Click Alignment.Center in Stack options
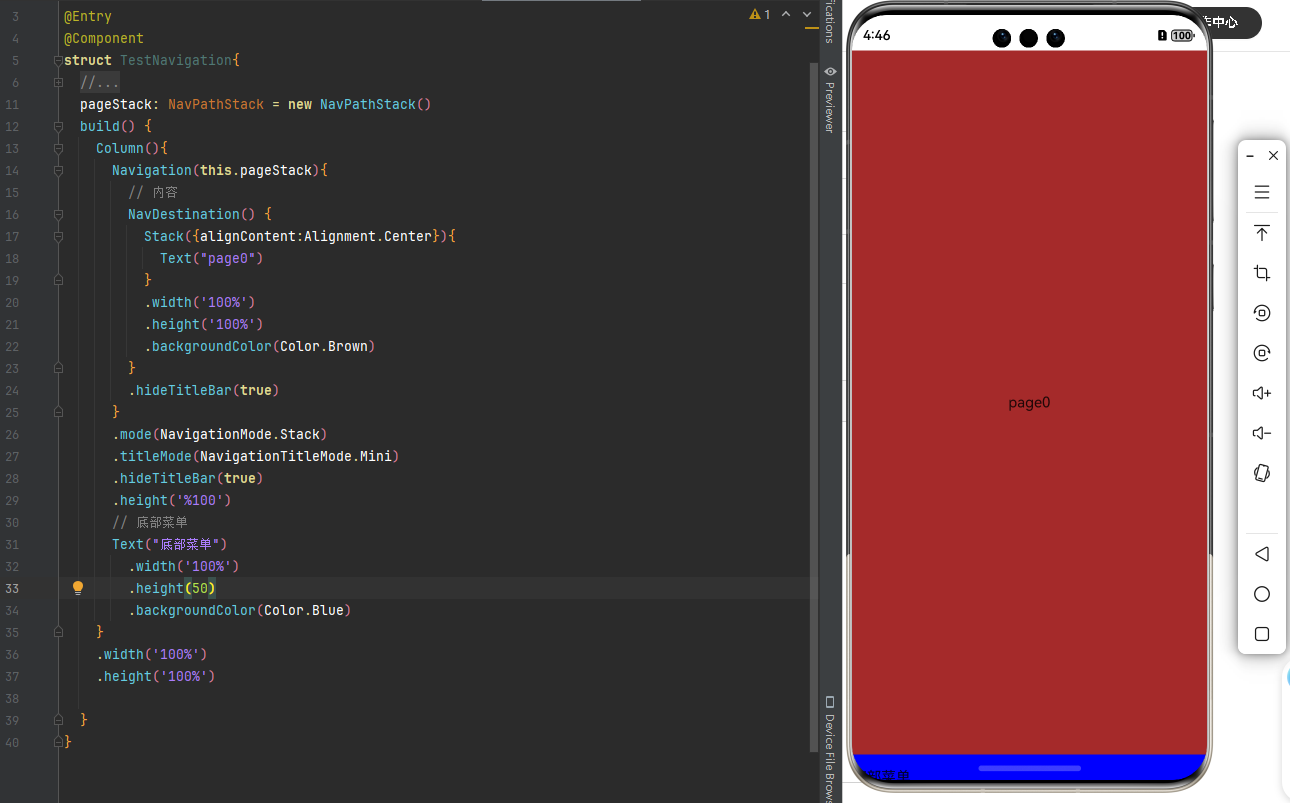The height and width of the screenshot is (803, 1290). [x=368, y=236]
